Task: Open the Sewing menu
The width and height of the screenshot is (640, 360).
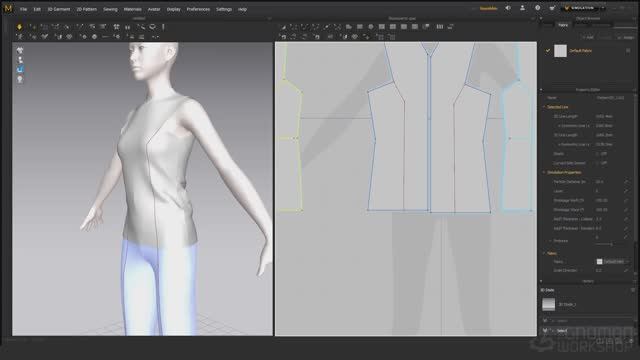Action: coord(110,9)
